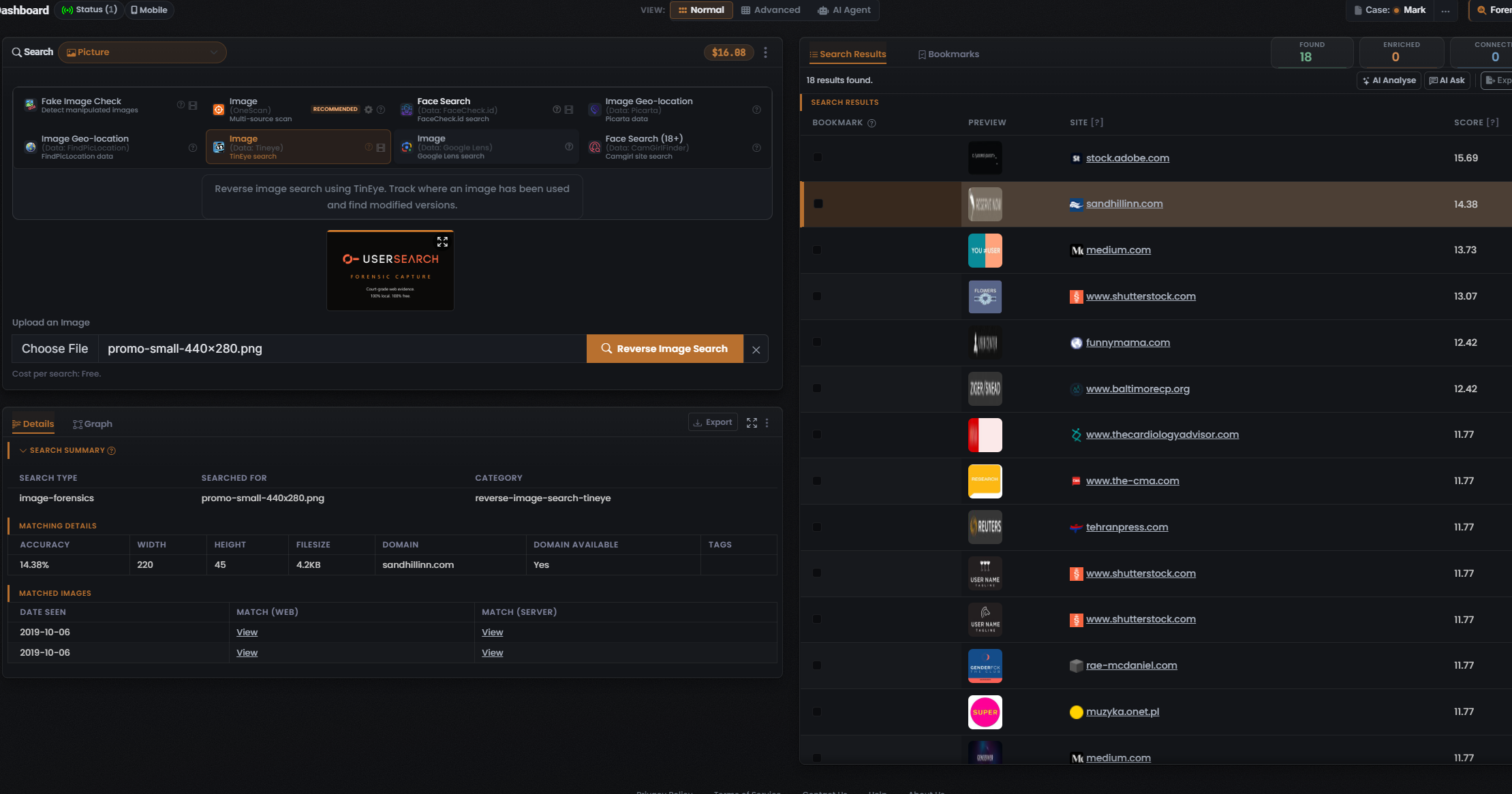1512x794 pixels.
Task: Select the CamGirlFinder Face Search icon
Action: tap(595, 147)
